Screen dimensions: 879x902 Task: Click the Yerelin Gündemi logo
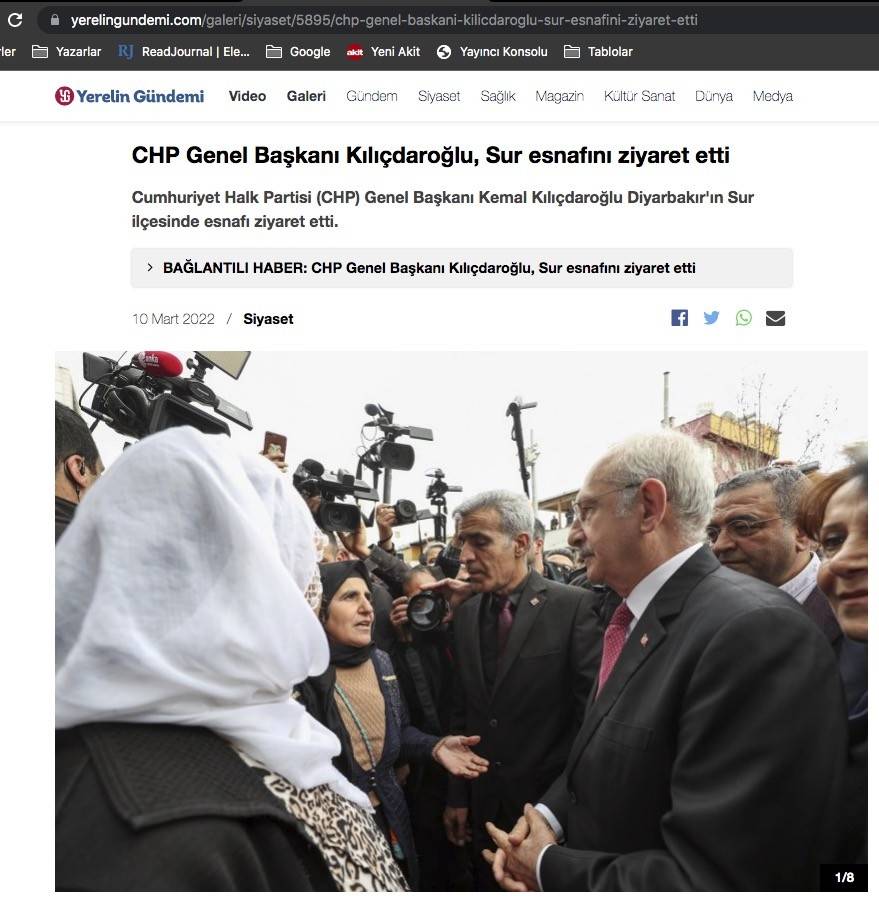click(129, 96)
